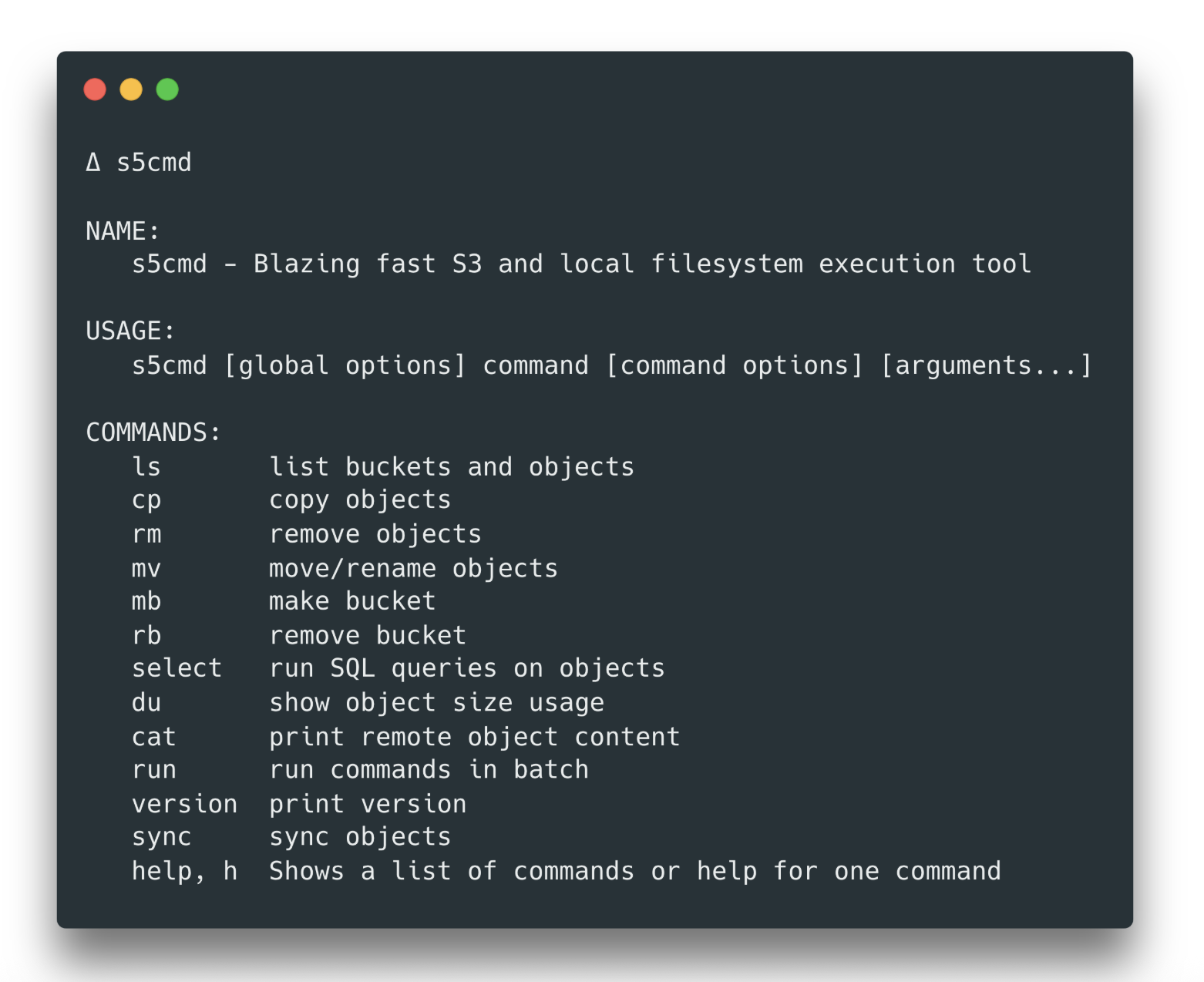Click the red close window dot
Screen dimensions: 1204x982
[95, 89]
